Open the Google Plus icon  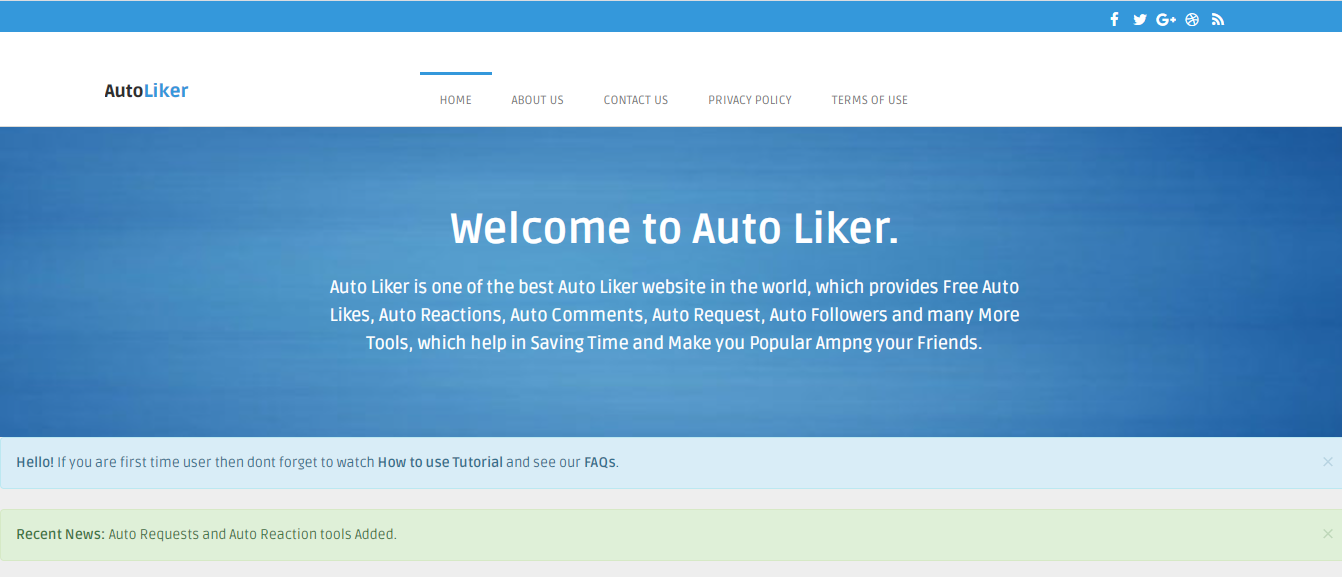[1166, 19]
